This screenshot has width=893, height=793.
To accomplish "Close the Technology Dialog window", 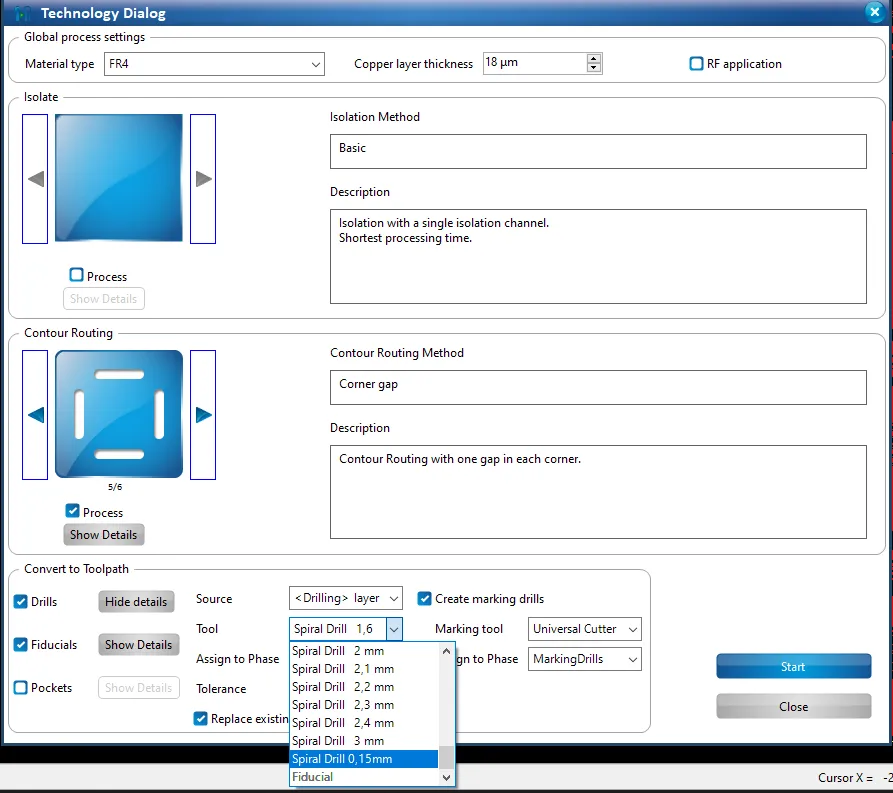I will pos(875,12).
